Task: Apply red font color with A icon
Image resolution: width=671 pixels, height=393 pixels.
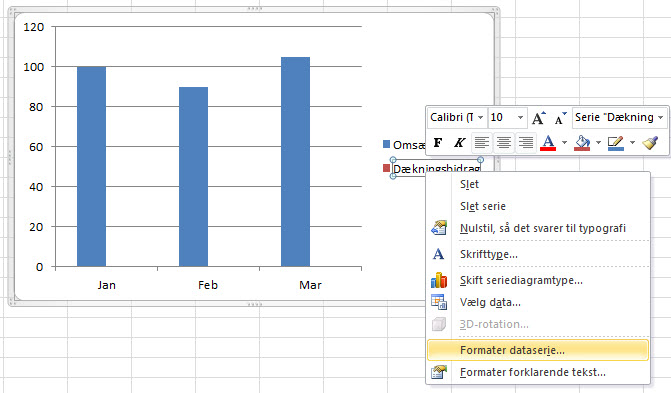Action: coord(548,143)
